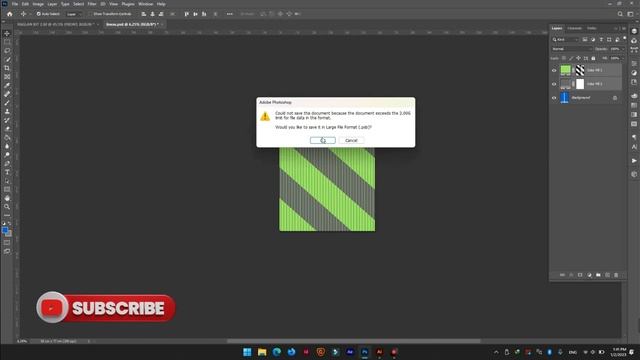
Task: Select the Eyedropper tool
Action: coord(7,85)
